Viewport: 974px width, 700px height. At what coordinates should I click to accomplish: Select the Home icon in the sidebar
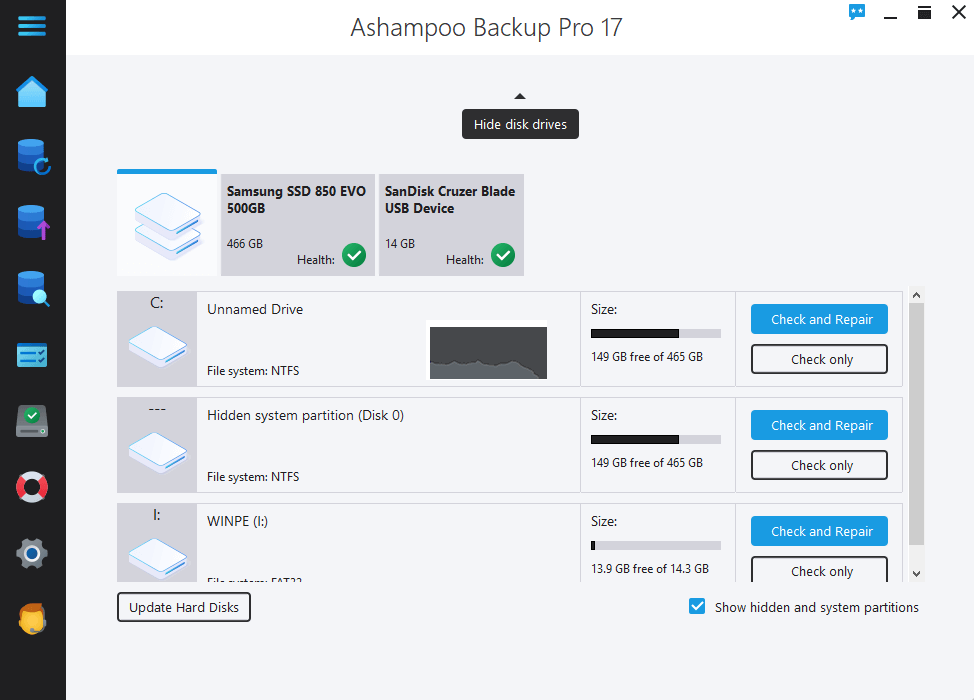pos(32,91)
